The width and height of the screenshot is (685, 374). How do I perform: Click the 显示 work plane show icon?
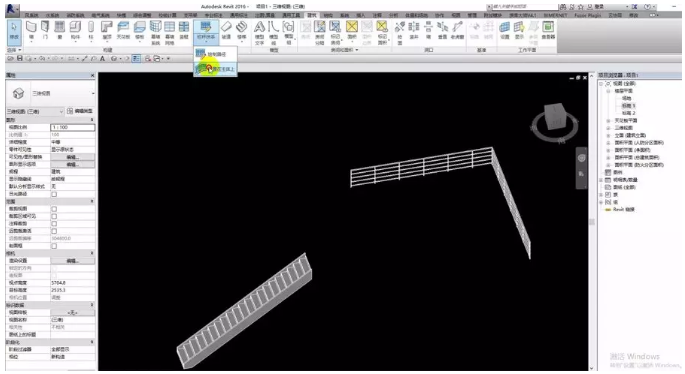coord(519,31)
